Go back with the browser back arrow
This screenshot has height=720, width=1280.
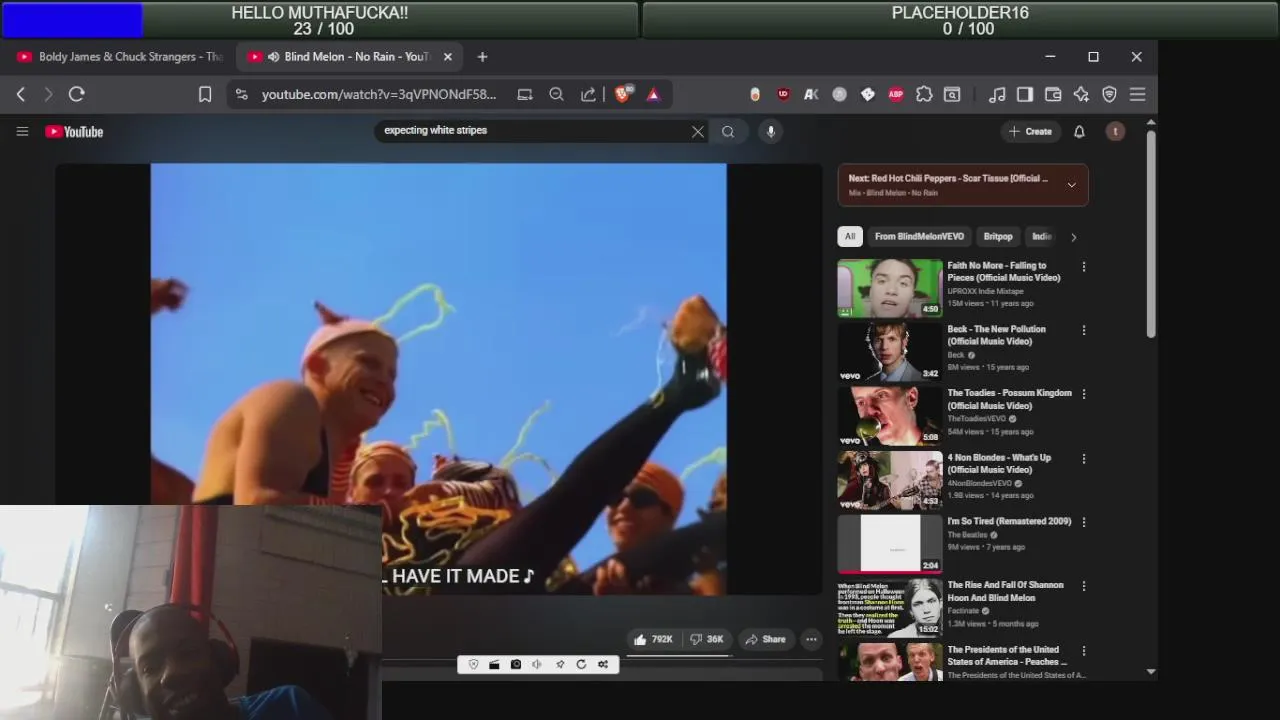click(21, 94)
